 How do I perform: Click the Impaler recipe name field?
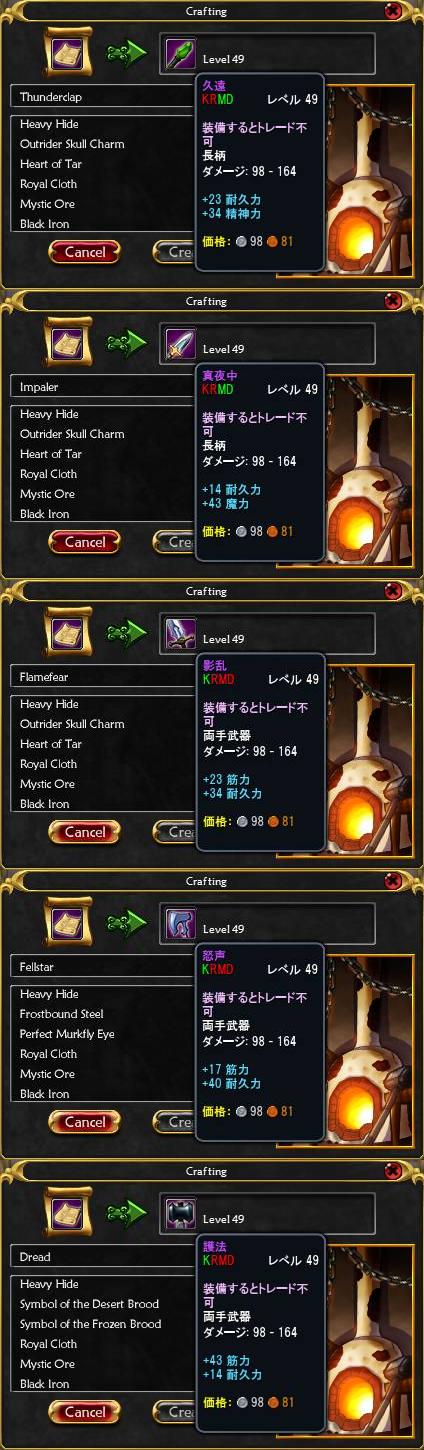(104, 387)
